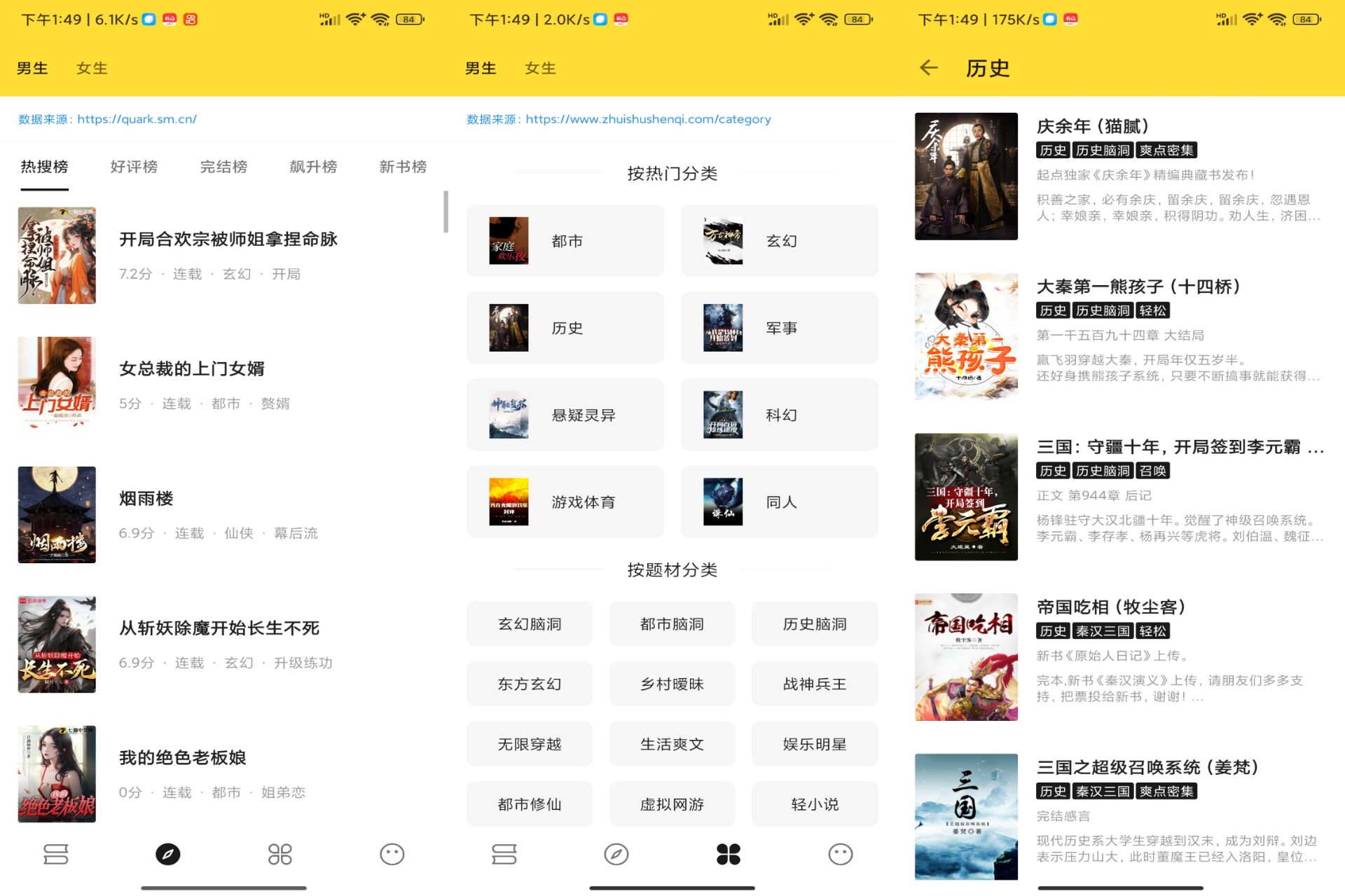Image resolution: width=1345 pixels, height=896 pixels.
Task: Choose 轻小说 genre chip
Action: pos(815,804)
